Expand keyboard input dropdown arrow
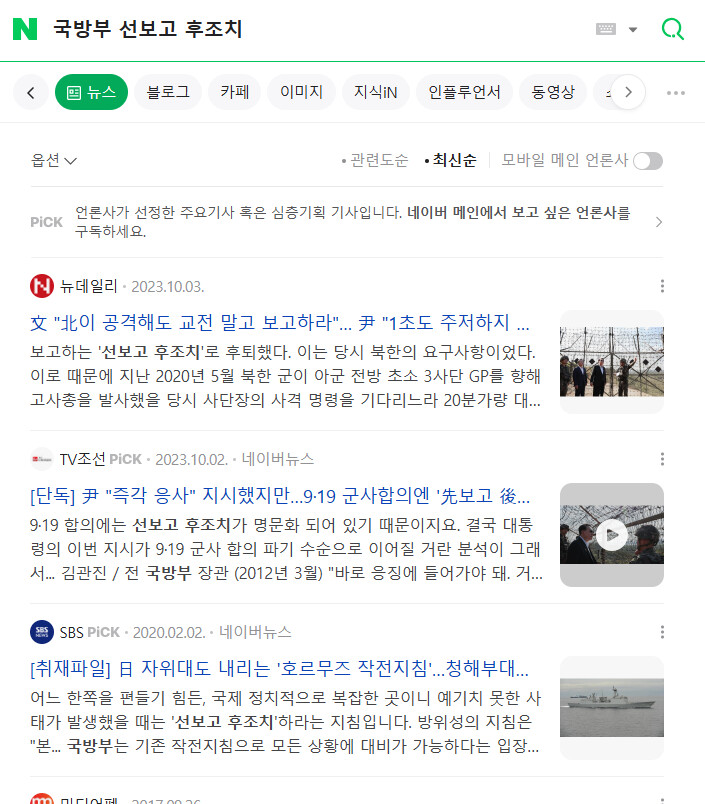705x804 pixels. [633, 29]
